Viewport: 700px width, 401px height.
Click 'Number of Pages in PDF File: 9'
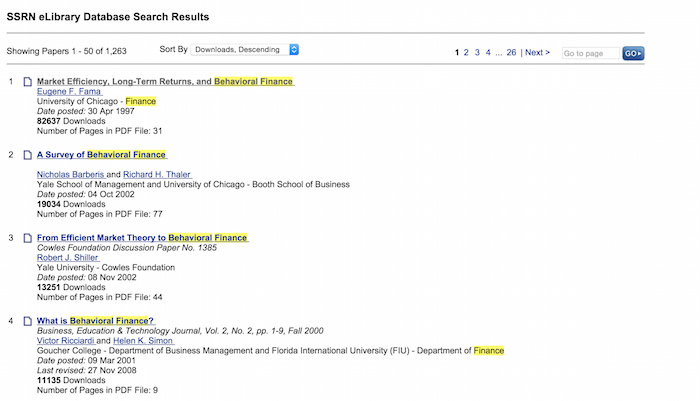(97, 390)
